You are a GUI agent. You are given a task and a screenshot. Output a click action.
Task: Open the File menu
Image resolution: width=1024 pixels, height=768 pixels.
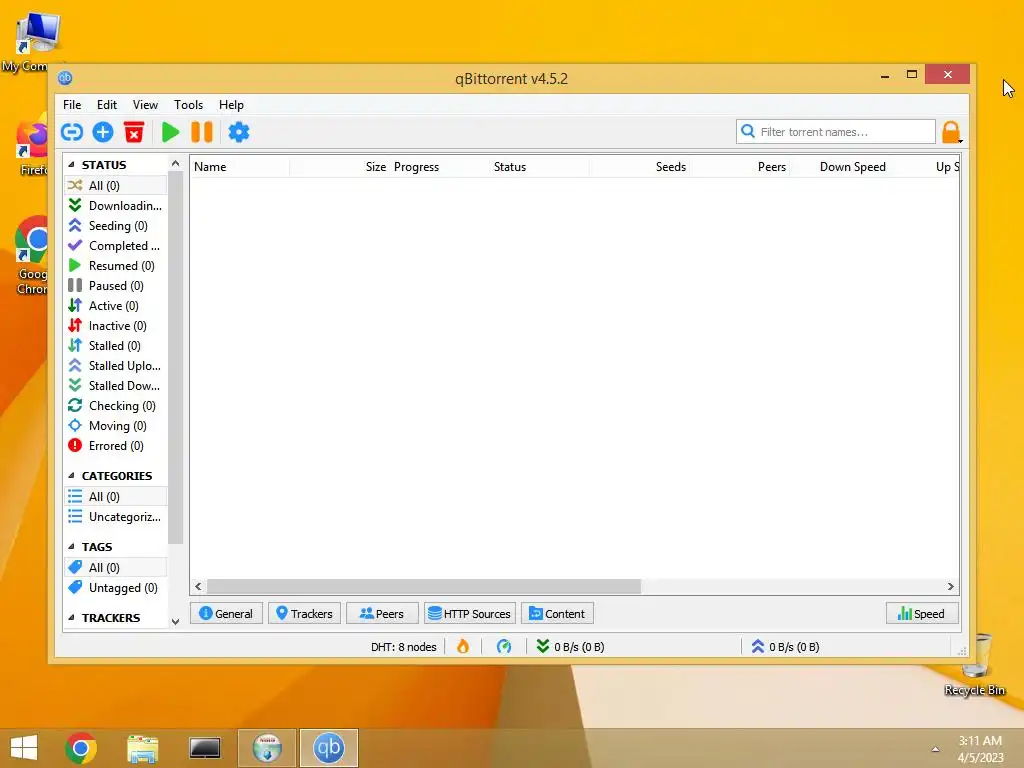click(x=72, y=104)
